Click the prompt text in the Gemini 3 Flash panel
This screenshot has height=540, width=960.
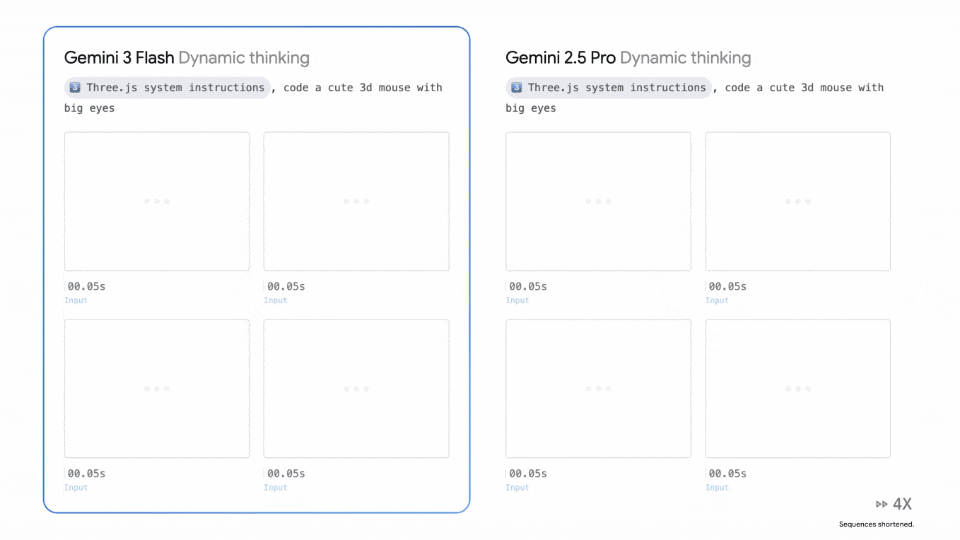(x=362, y=88)
